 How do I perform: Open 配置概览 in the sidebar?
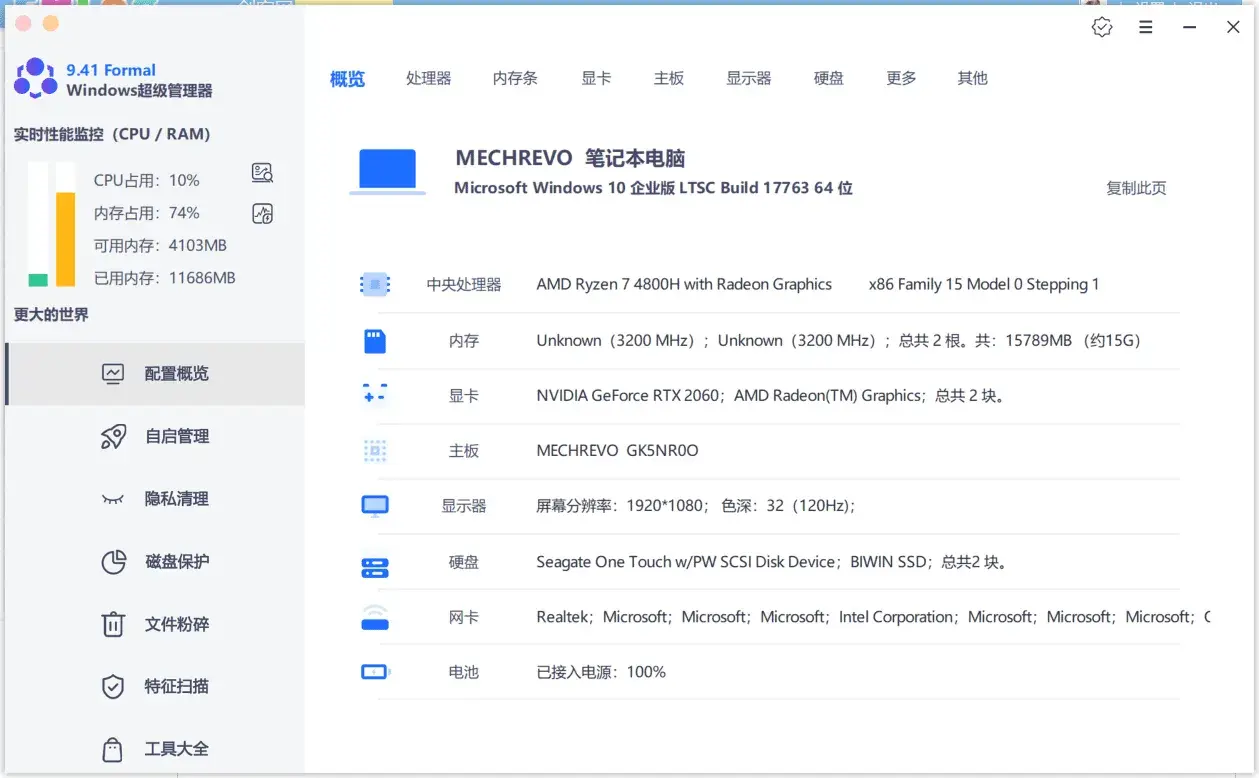[155, 374]
